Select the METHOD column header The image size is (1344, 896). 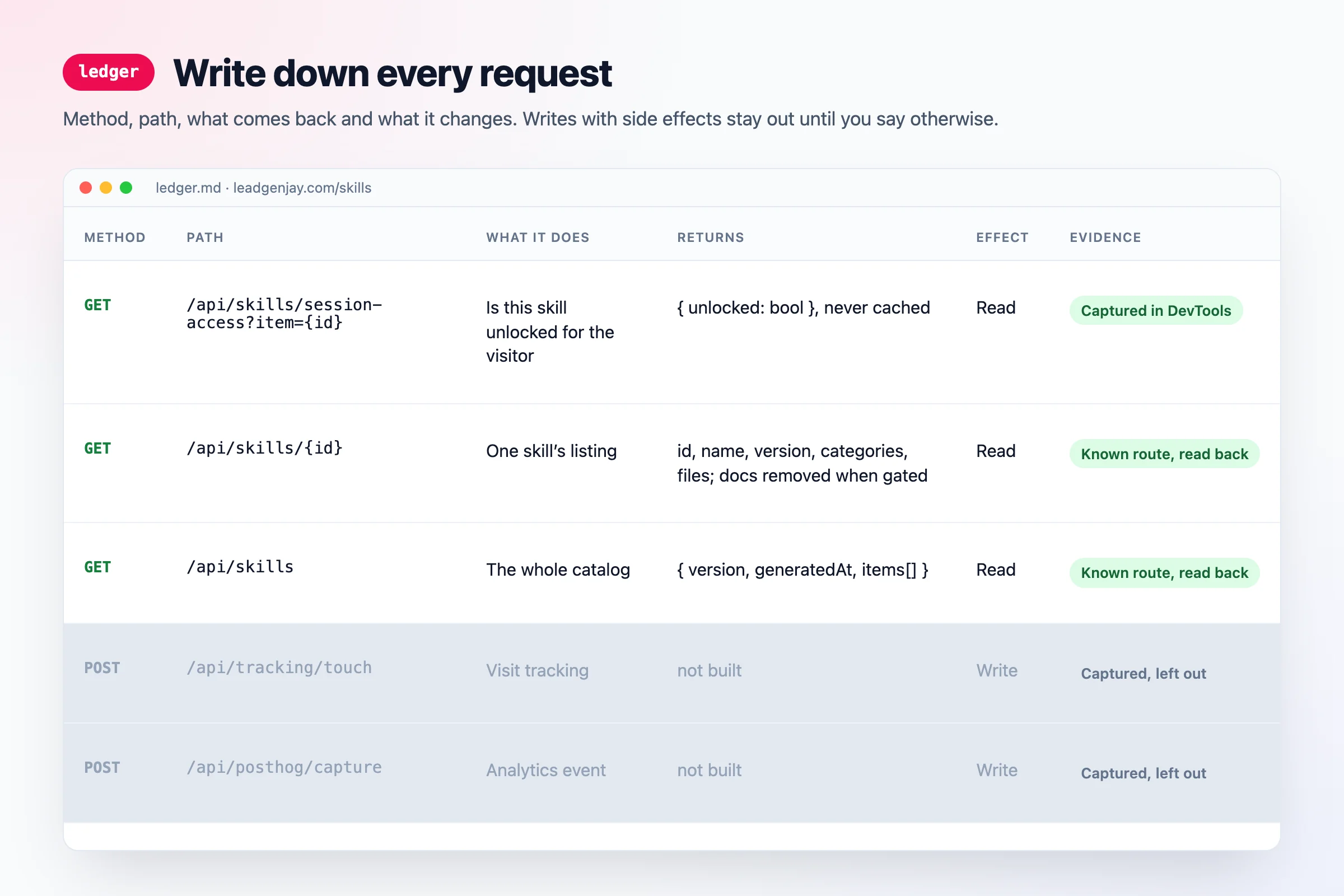tap(115, 237)
